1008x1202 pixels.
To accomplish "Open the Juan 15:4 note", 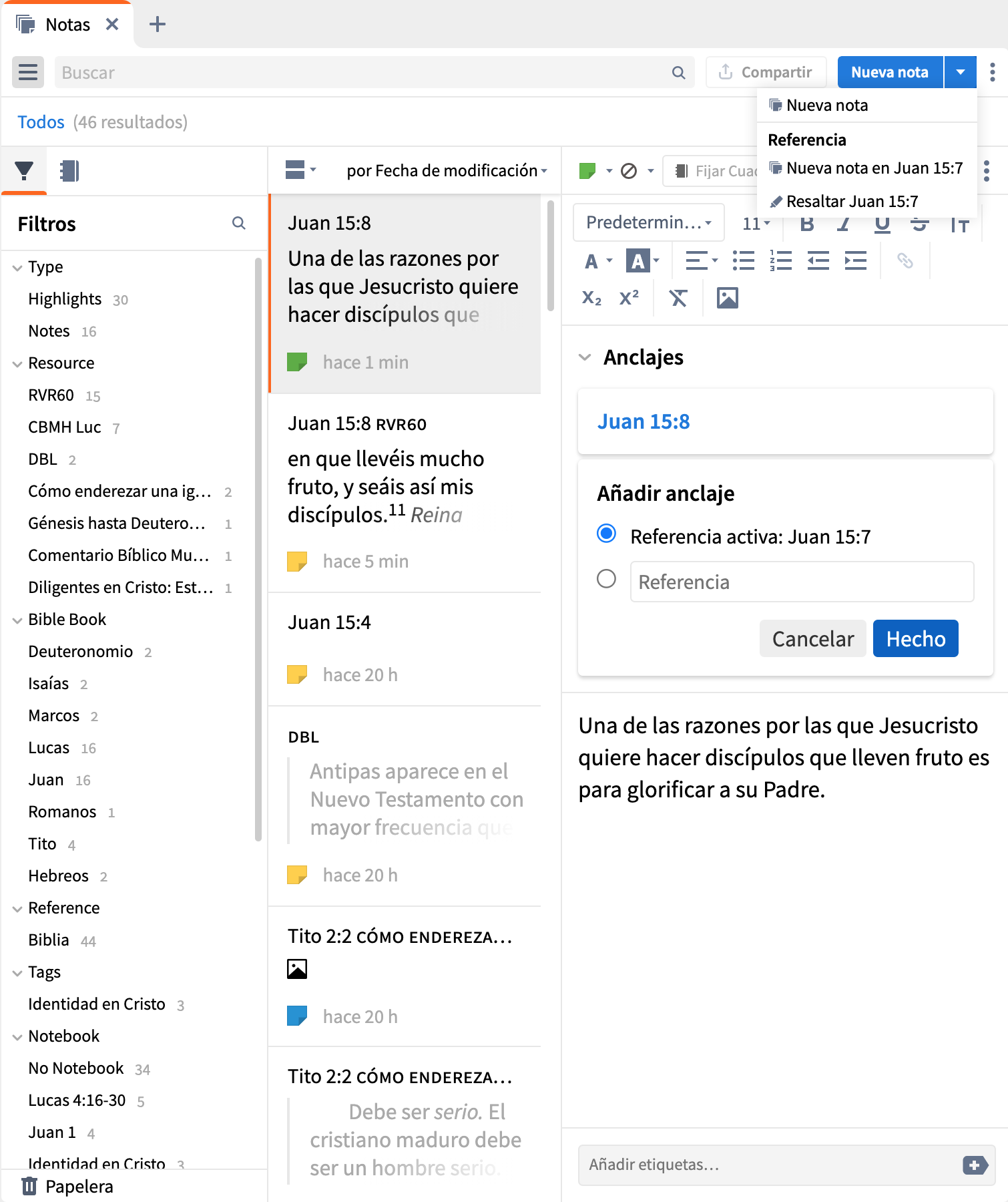I will tap(405, 649).
